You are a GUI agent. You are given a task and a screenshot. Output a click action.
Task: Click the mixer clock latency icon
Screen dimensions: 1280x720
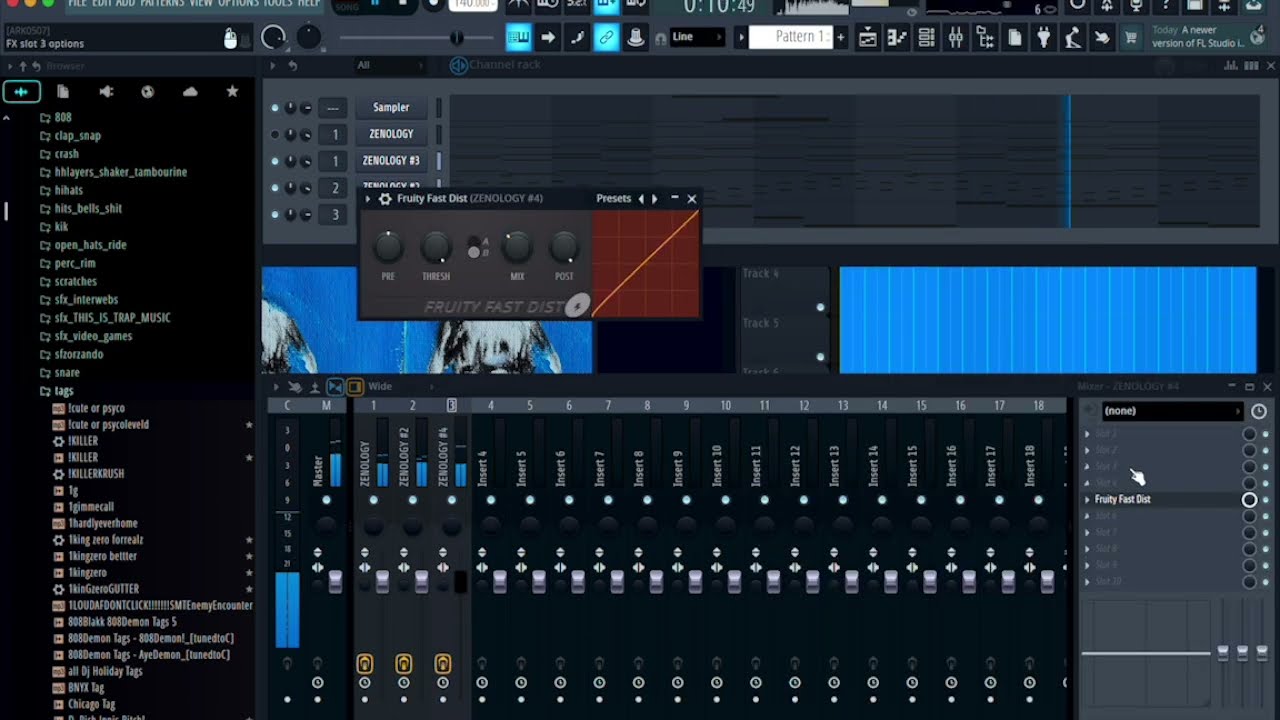[x=1259, y=411]
